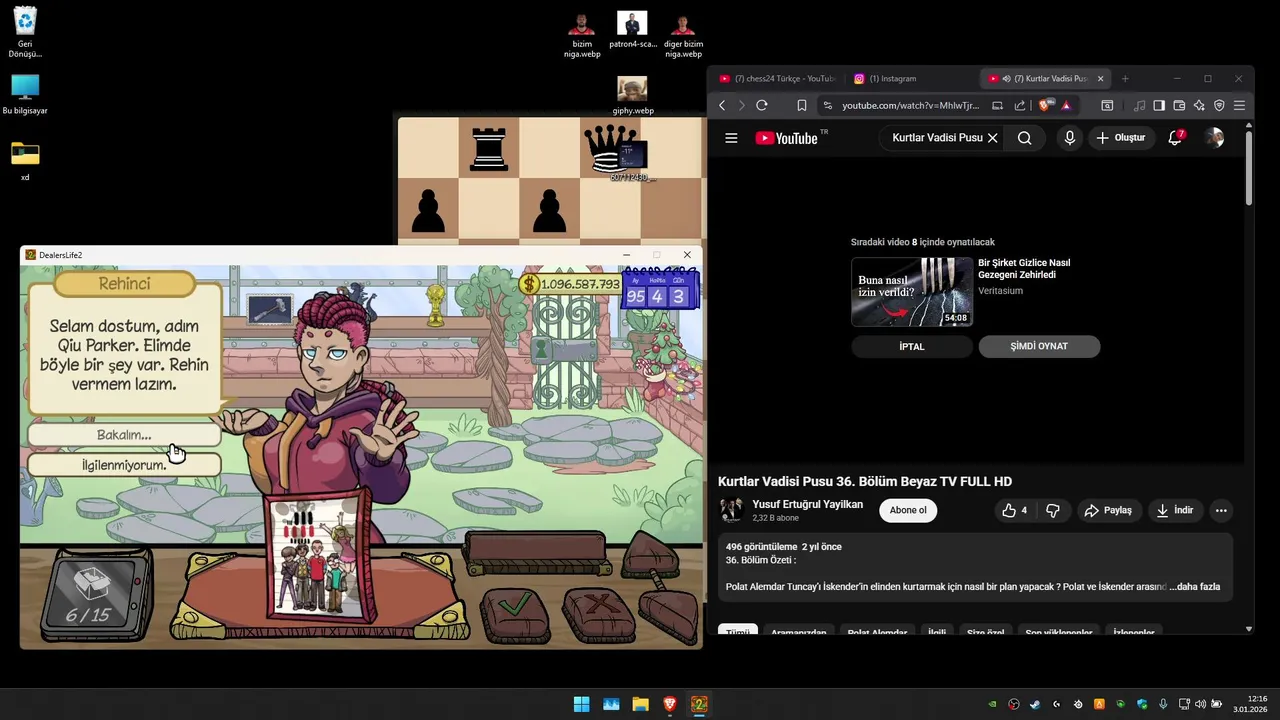
Task: Click the Brave Rewards triangle icon
Action: click(x=1066, y=105)
